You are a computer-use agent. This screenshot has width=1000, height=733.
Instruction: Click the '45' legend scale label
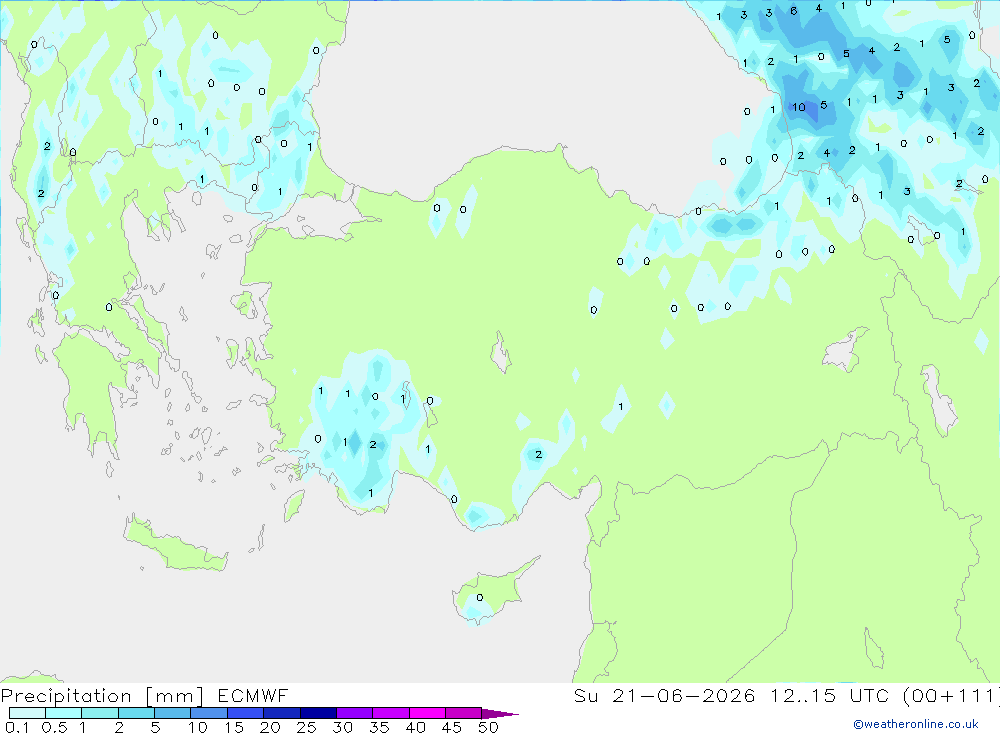pyautogui.click(x=452, y=727)
